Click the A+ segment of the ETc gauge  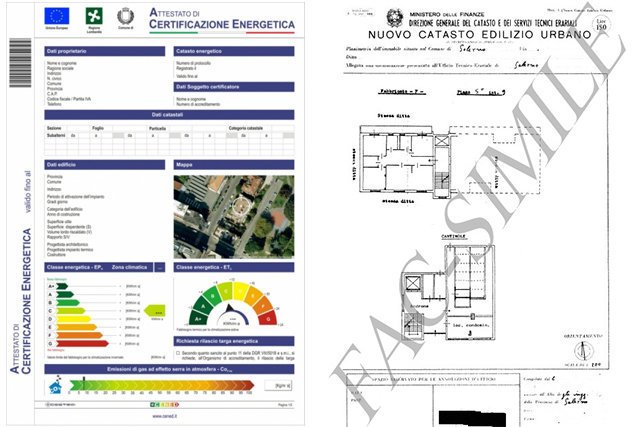click(198, 318)
